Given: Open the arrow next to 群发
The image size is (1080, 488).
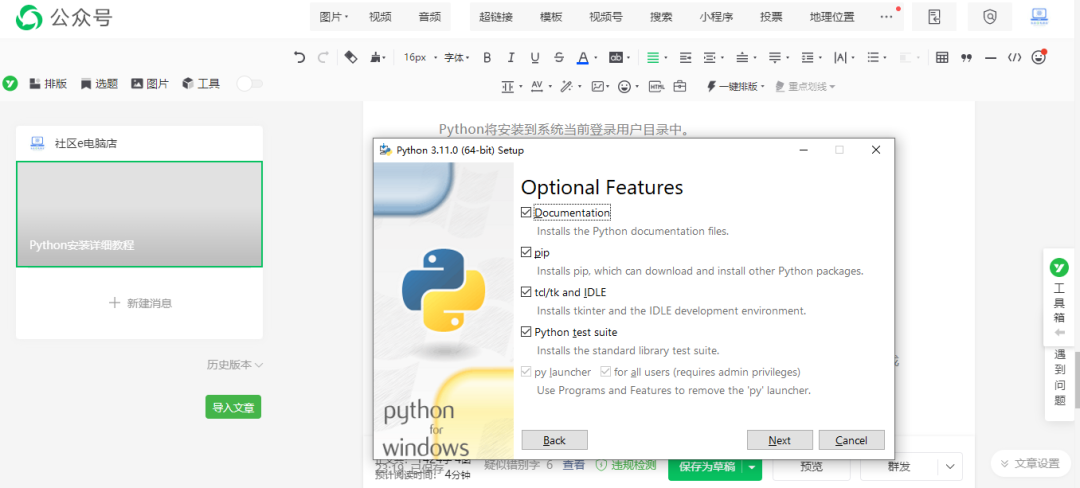Looking at the screenshot, I should [951, 467].
